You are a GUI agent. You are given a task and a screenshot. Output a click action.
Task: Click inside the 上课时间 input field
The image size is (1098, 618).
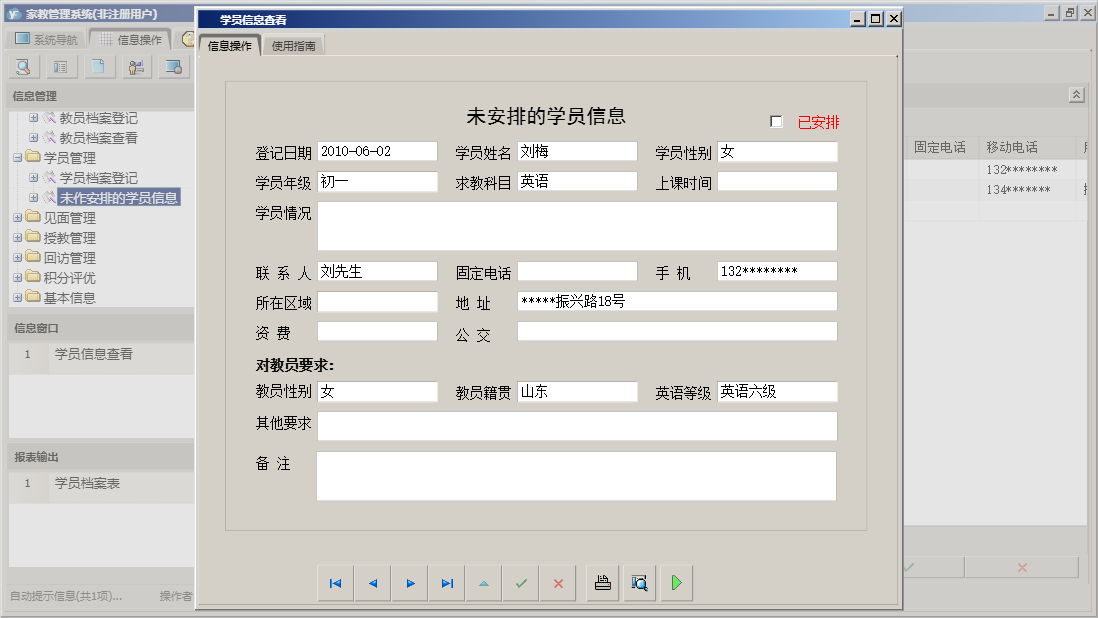pos(777,181)
